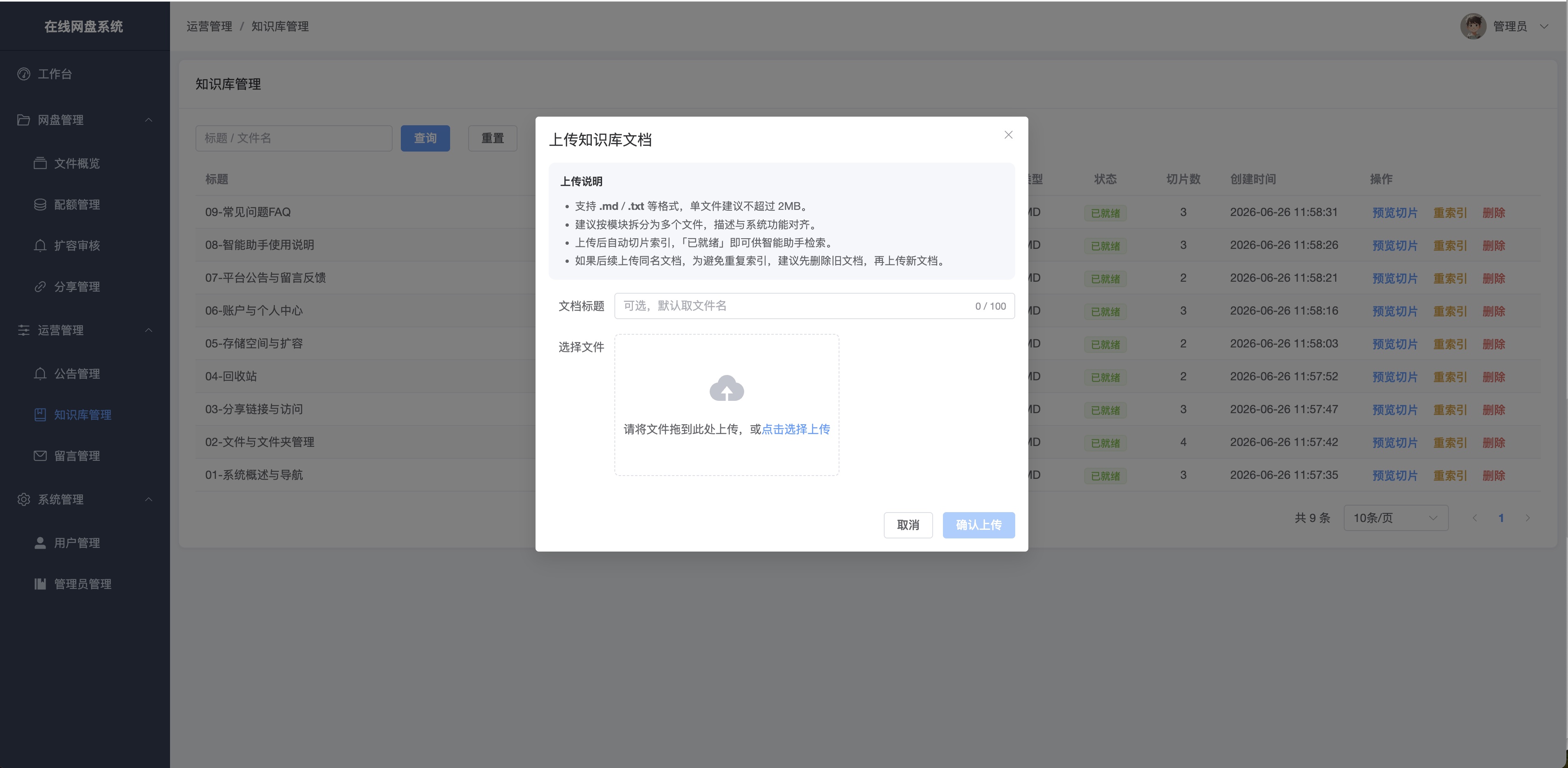The width and height of the screenshot is (1568, 768).
Task: Click the administrator avatar picture
Action: click(1473, 26)
